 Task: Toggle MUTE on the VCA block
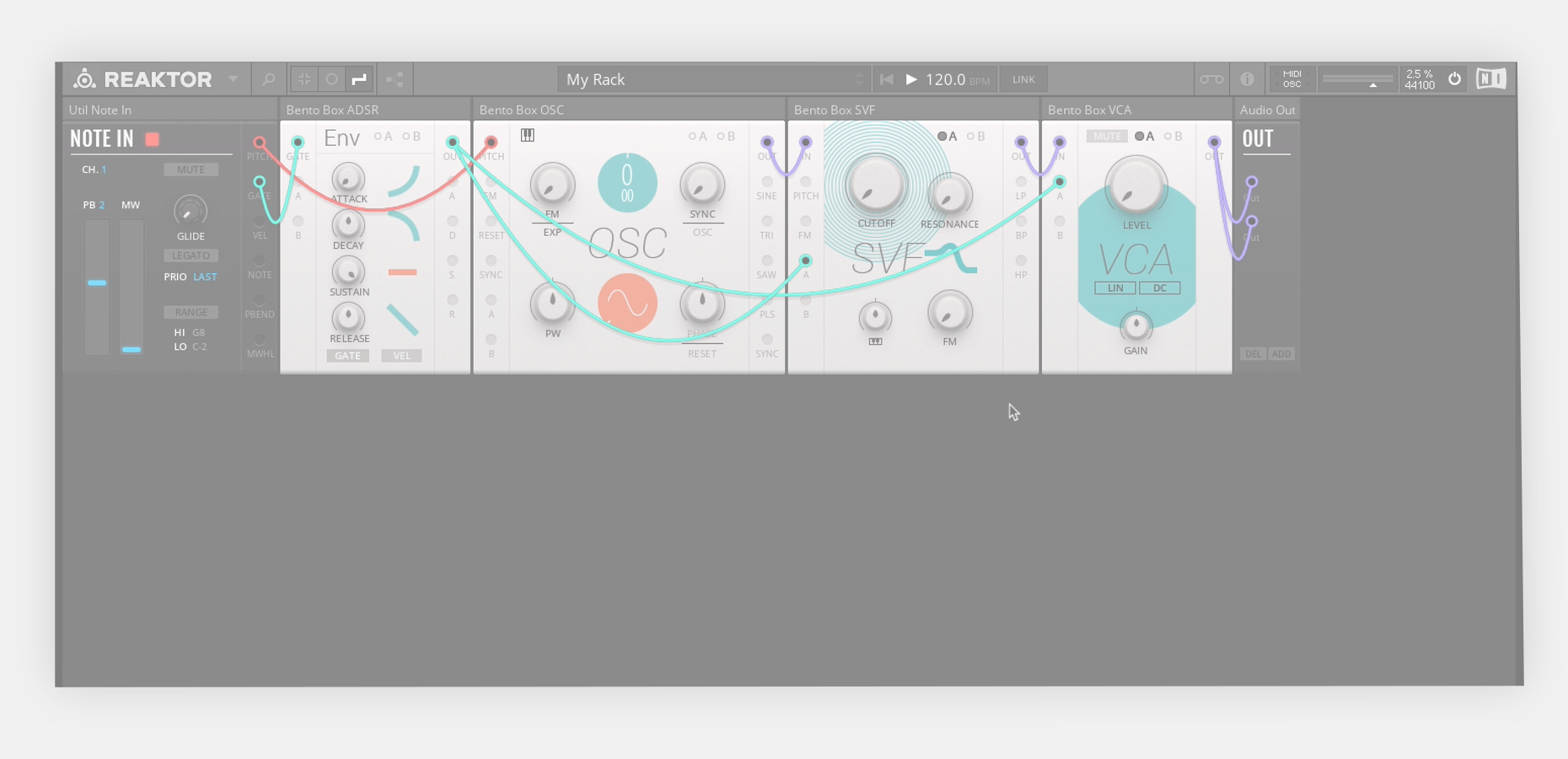1107,137
